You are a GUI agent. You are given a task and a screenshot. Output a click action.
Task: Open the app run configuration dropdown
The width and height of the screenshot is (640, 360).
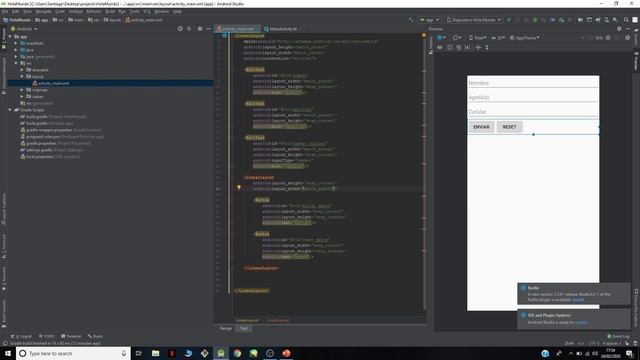[429, 20]
